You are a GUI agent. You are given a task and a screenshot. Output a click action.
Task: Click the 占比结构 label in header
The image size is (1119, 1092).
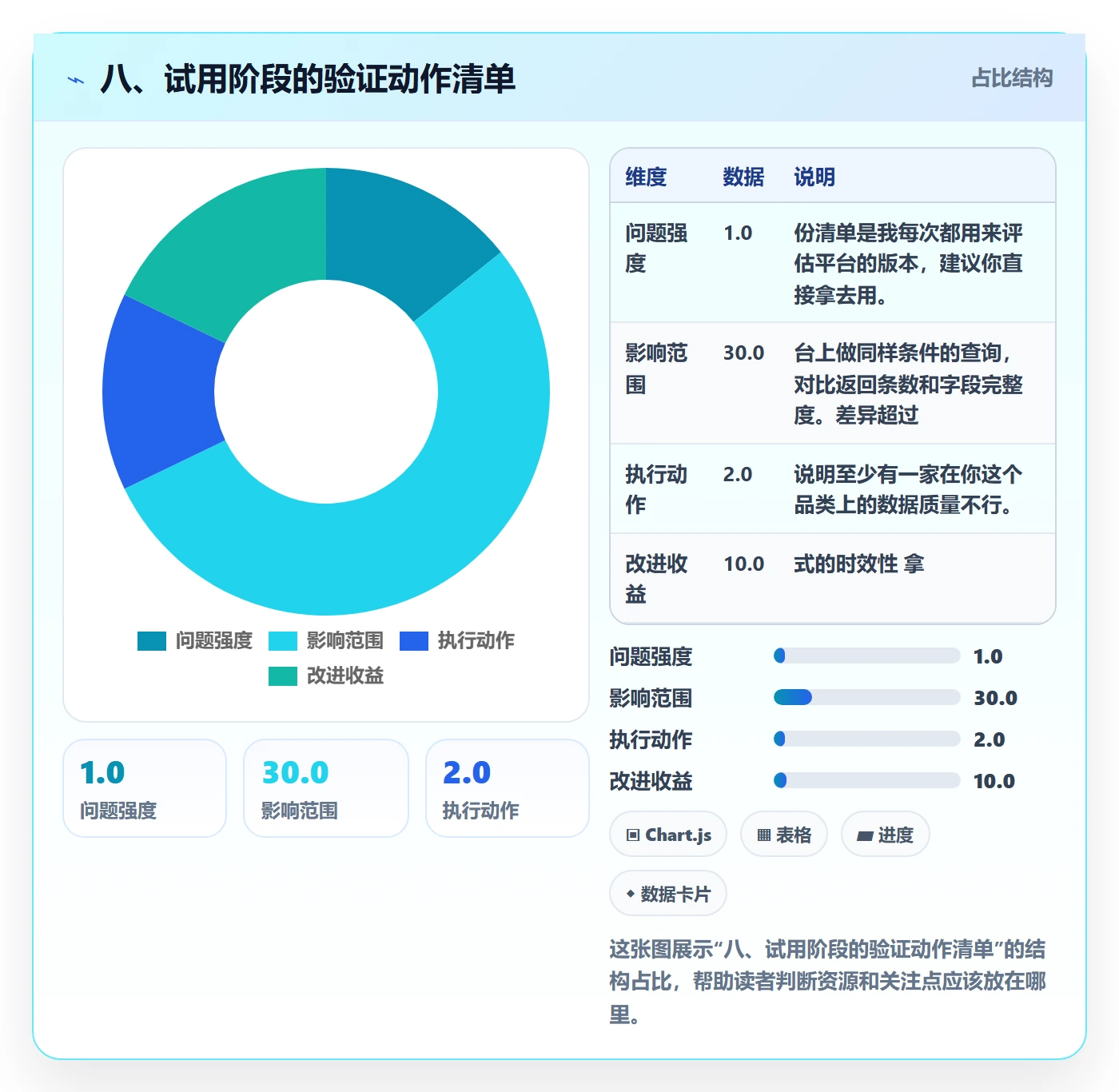pos(1012,78)
